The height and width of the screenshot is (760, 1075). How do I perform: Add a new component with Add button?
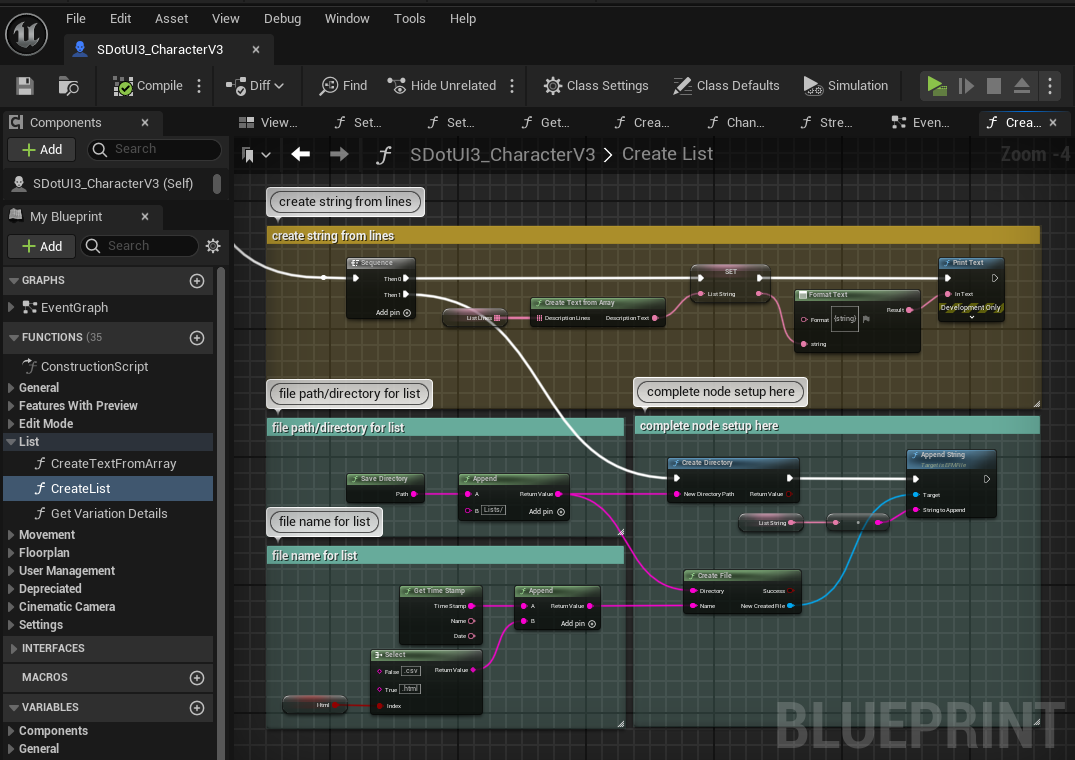click(42, 149)
